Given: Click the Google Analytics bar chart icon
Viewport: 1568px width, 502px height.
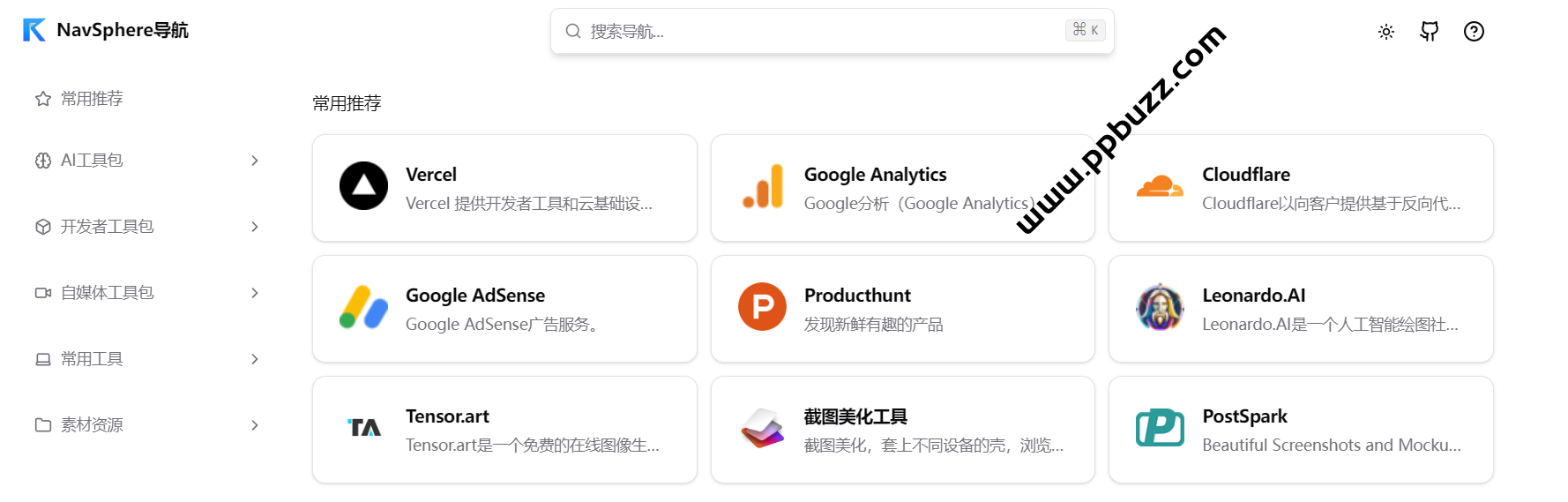Looking at the screenshot, I should click(x=763, y=186).
